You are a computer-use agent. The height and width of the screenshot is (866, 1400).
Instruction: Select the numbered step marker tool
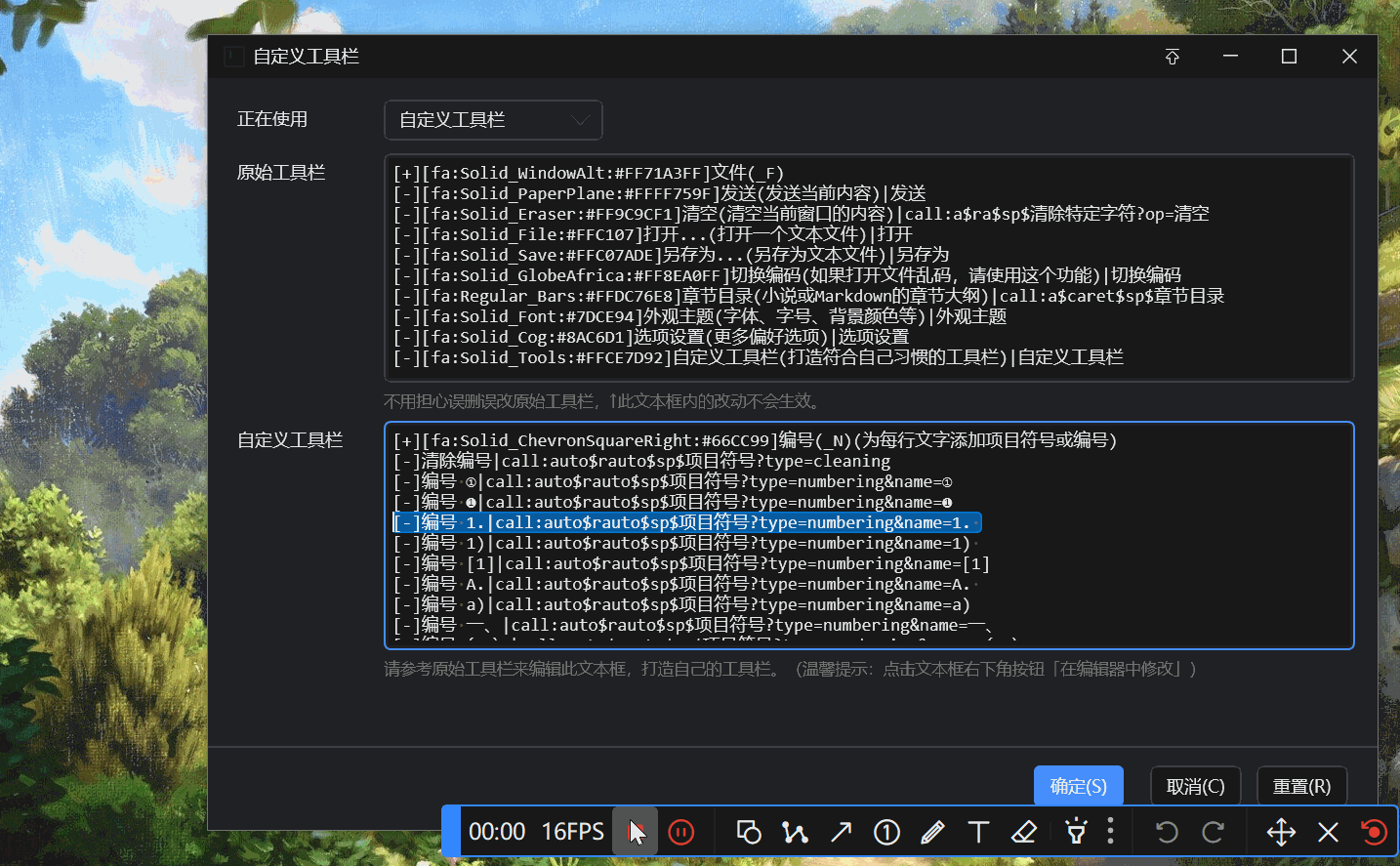(886, 832)
